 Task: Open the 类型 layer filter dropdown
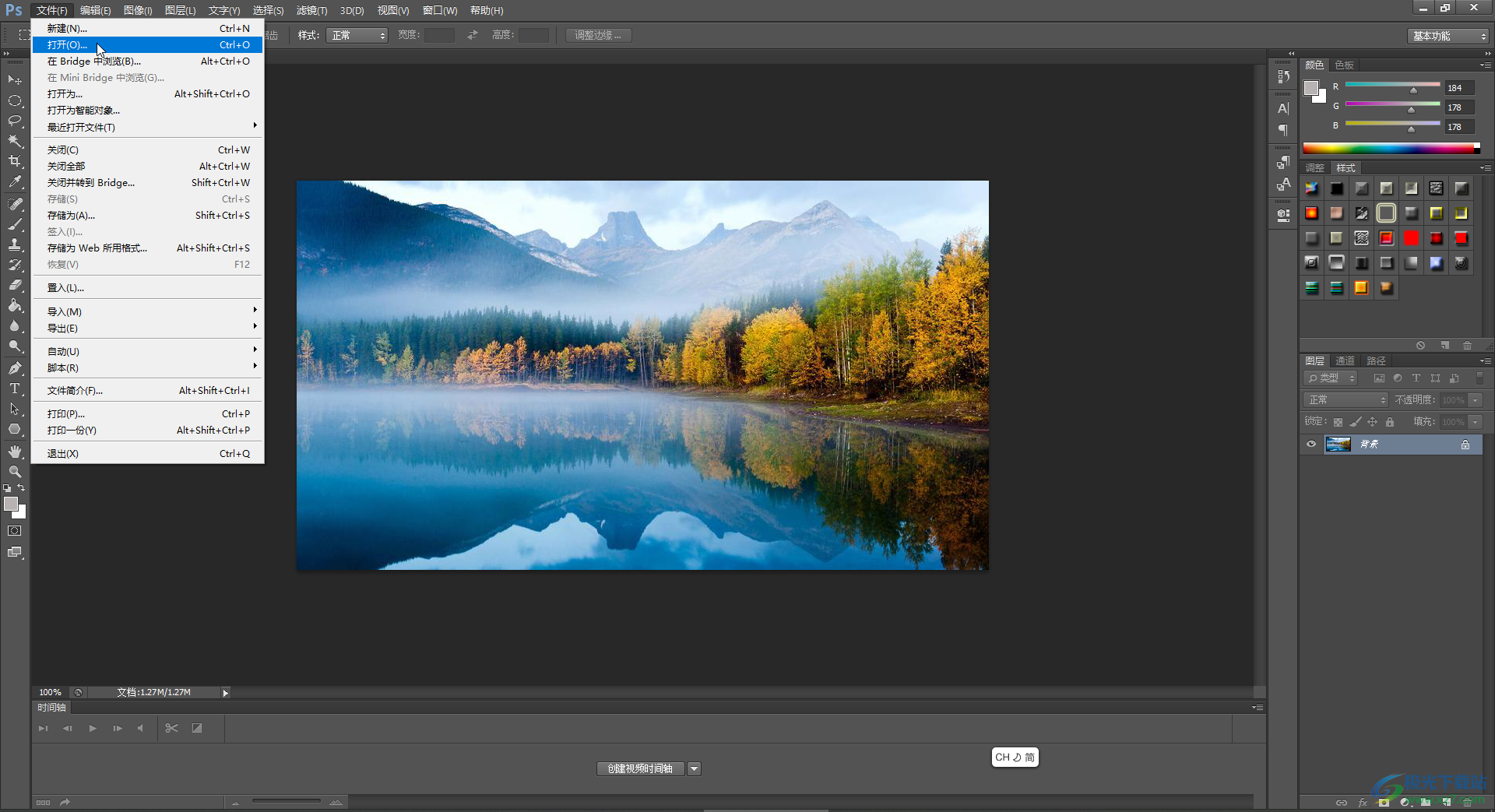[x=1331, y=378]
